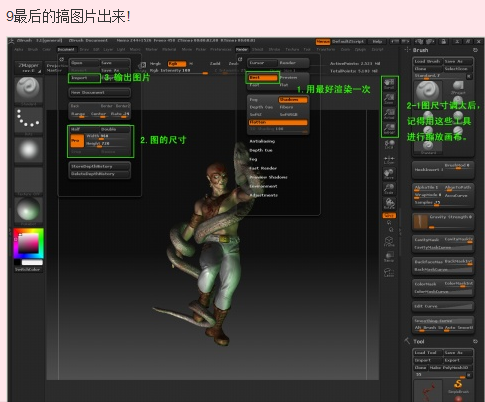485x402 pixels.
Task: Click Make PolyMesh3D button
Action: (x=450, y=367)
